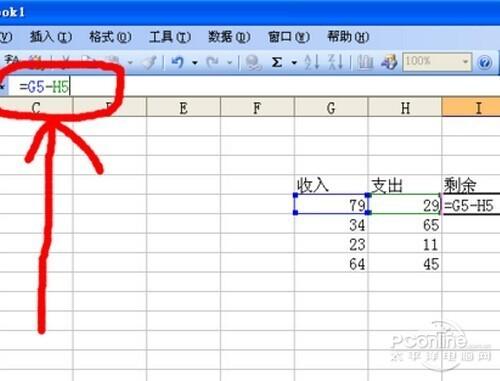
Task: Open the 格式(O) menu
Action: 110,37
